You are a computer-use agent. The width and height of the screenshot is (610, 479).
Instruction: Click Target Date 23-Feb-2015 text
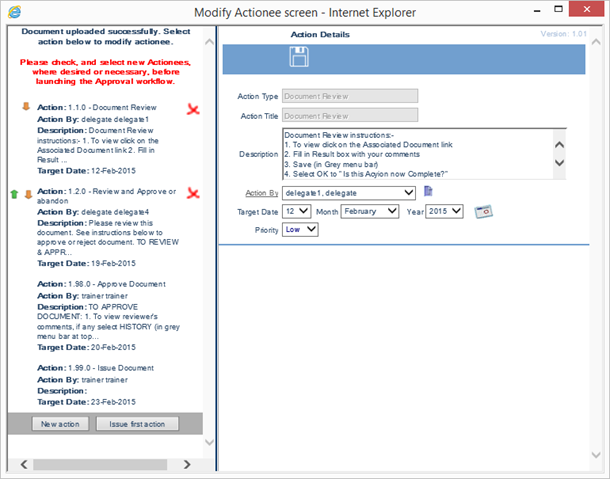point(86,402)
